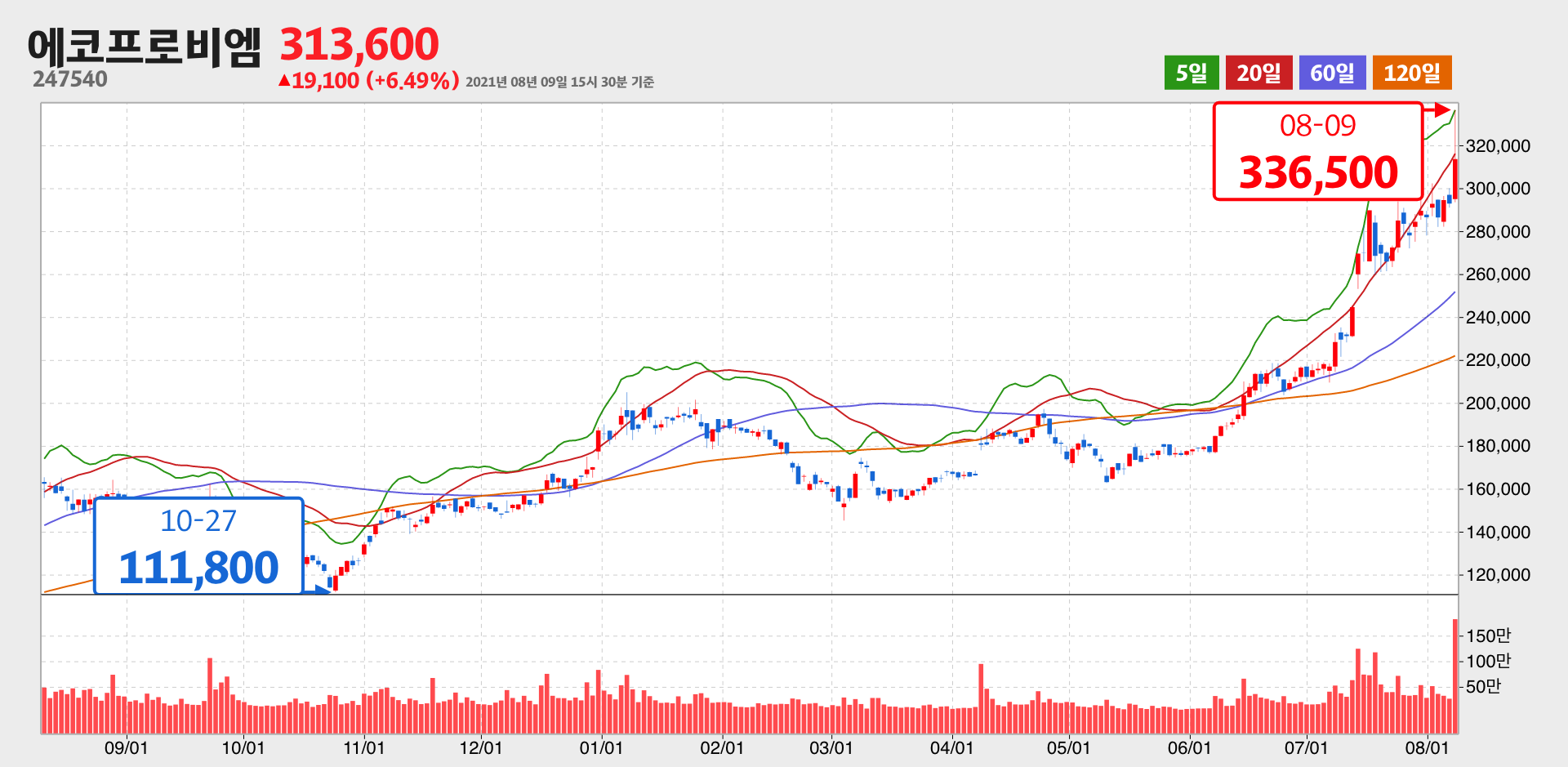This screenshot has height=767, width=1568.
Task: Click the high date label 08-09
Action: 1317,126
